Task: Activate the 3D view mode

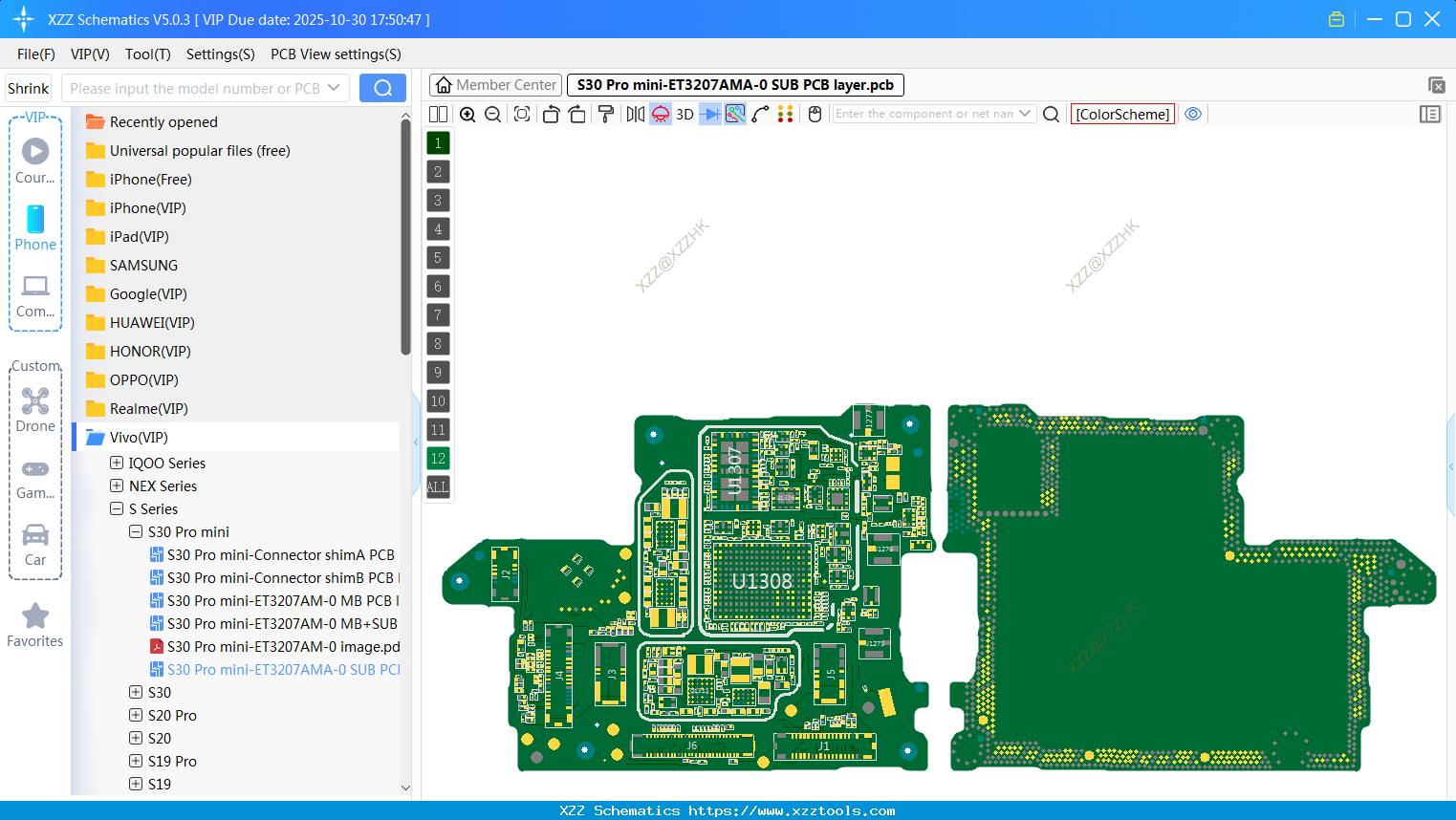Action: click(684, 114)
